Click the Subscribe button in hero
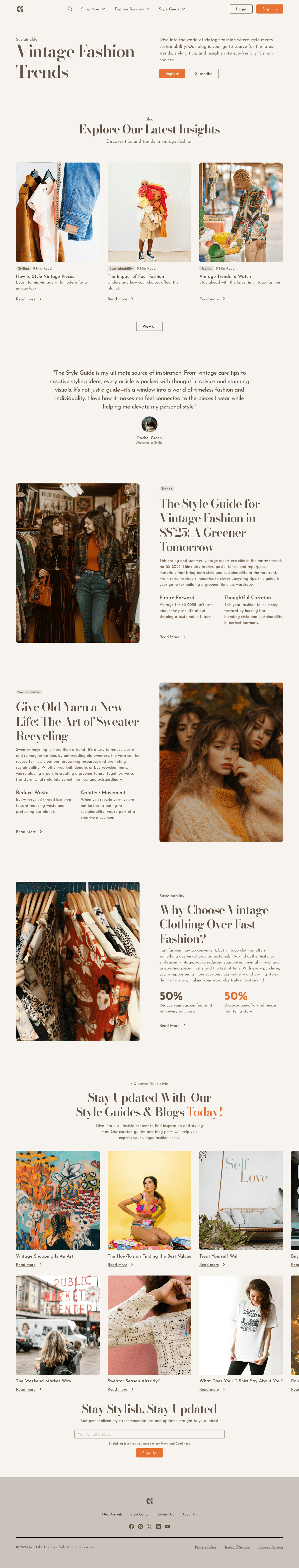The image size is (299, 1568). (x=203, y=74)
